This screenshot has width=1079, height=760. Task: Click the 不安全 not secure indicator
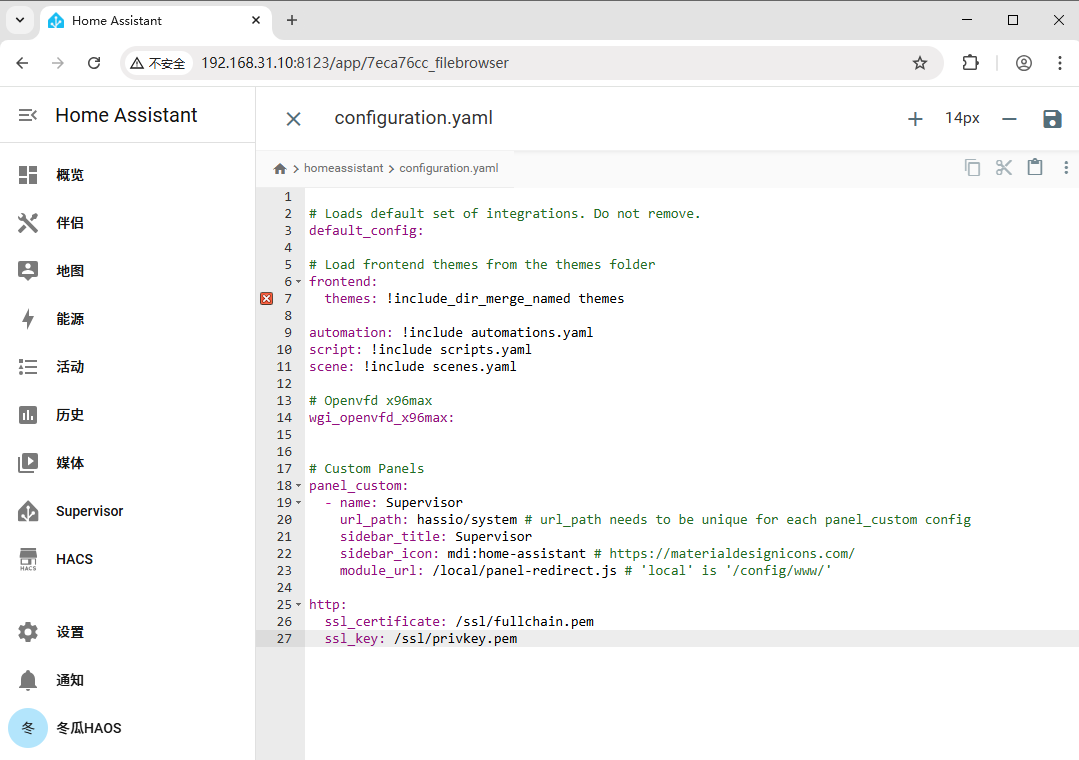point(158,63)
